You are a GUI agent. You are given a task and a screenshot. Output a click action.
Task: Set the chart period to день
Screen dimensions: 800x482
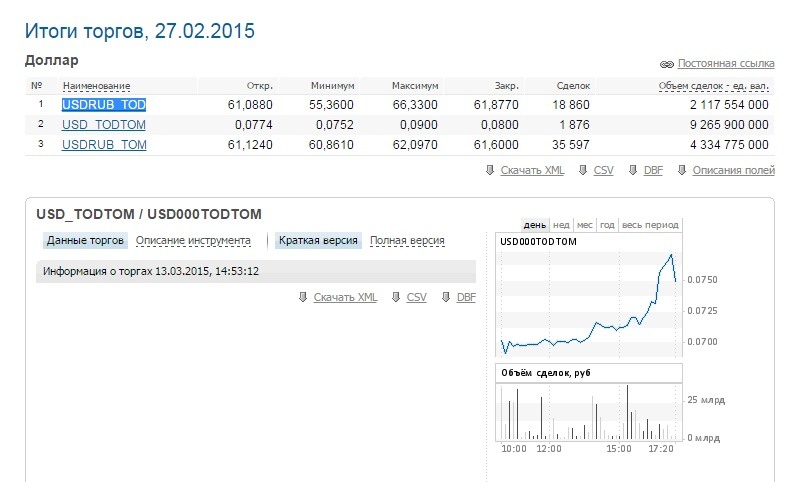pyautogui.click(x=534, y=225)
